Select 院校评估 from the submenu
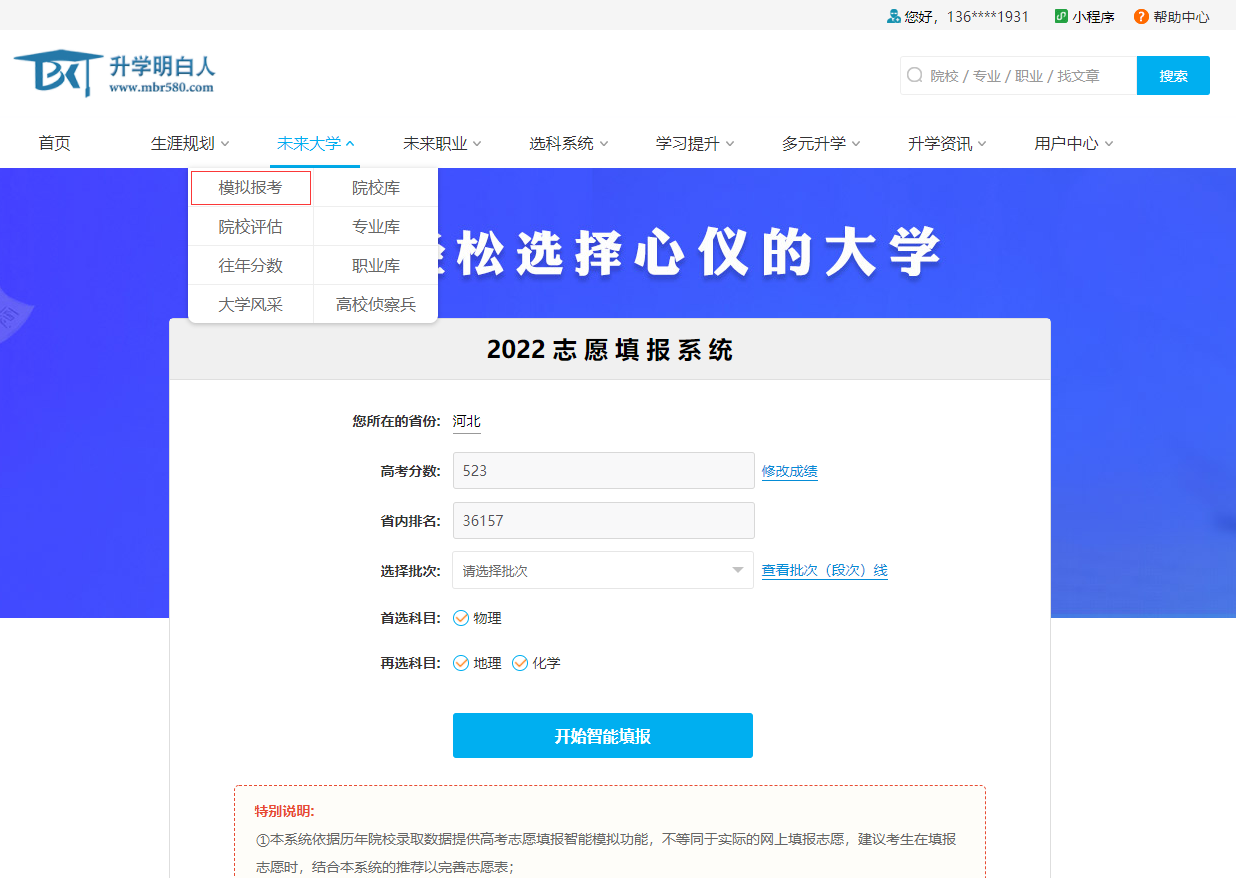 point(251,227)
